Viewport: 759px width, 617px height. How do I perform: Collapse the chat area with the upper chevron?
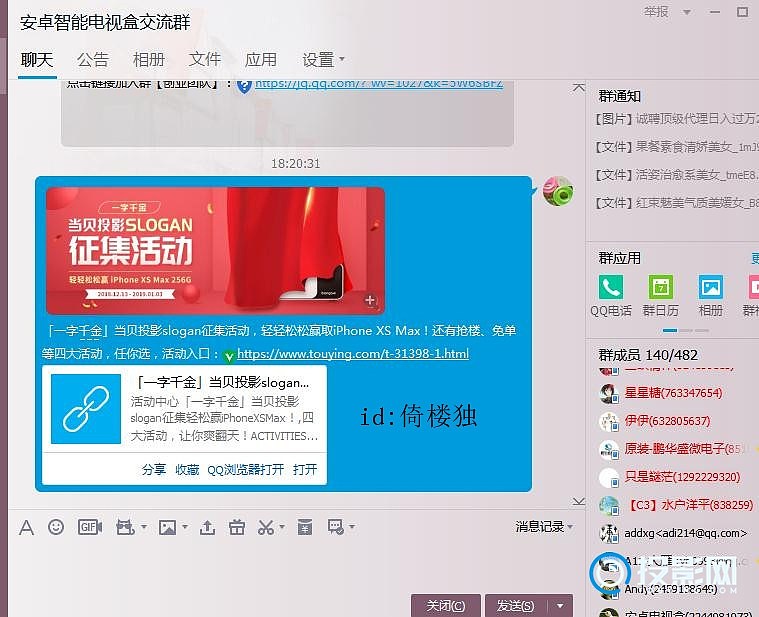click(x=579, y=88)
